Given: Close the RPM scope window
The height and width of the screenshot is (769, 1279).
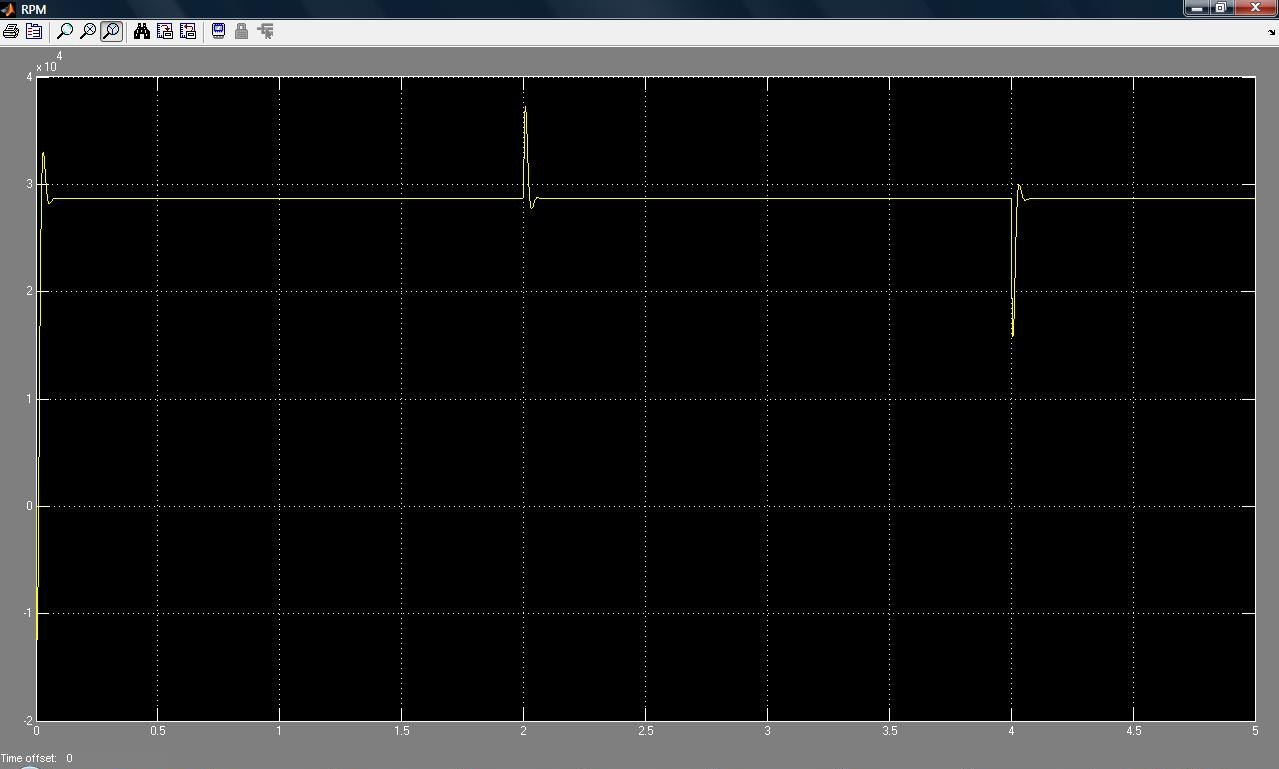Looking at the screenshot, I should click(x=1255, y=8).
